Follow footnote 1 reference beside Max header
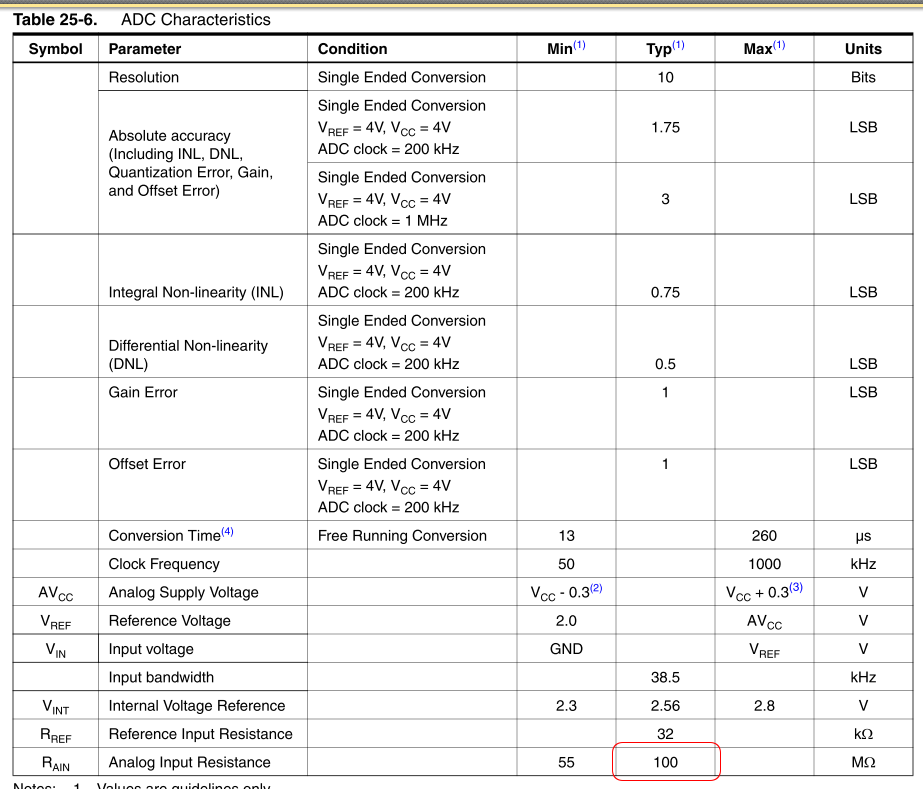The image size is (923, 789). [779, 46]
